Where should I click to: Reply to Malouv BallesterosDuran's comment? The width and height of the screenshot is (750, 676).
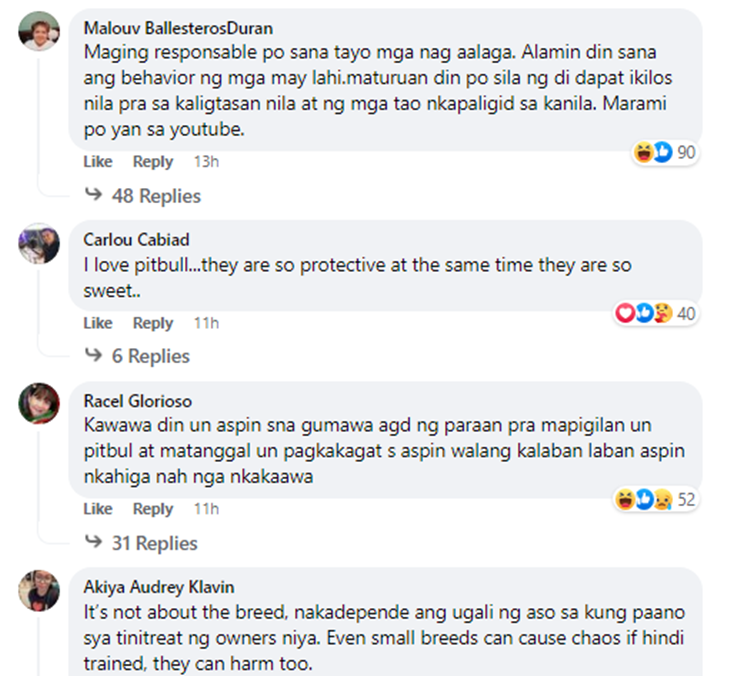click(x=153, y=162)
